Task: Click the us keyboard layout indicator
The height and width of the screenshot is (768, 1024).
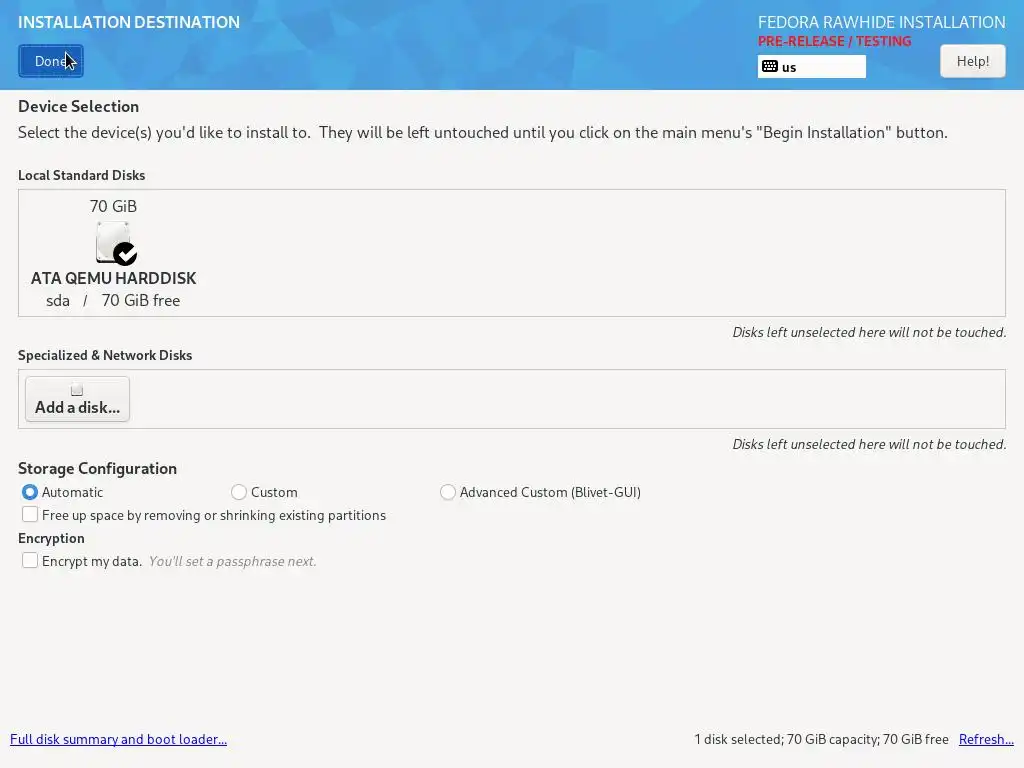Action: [812, 67]
